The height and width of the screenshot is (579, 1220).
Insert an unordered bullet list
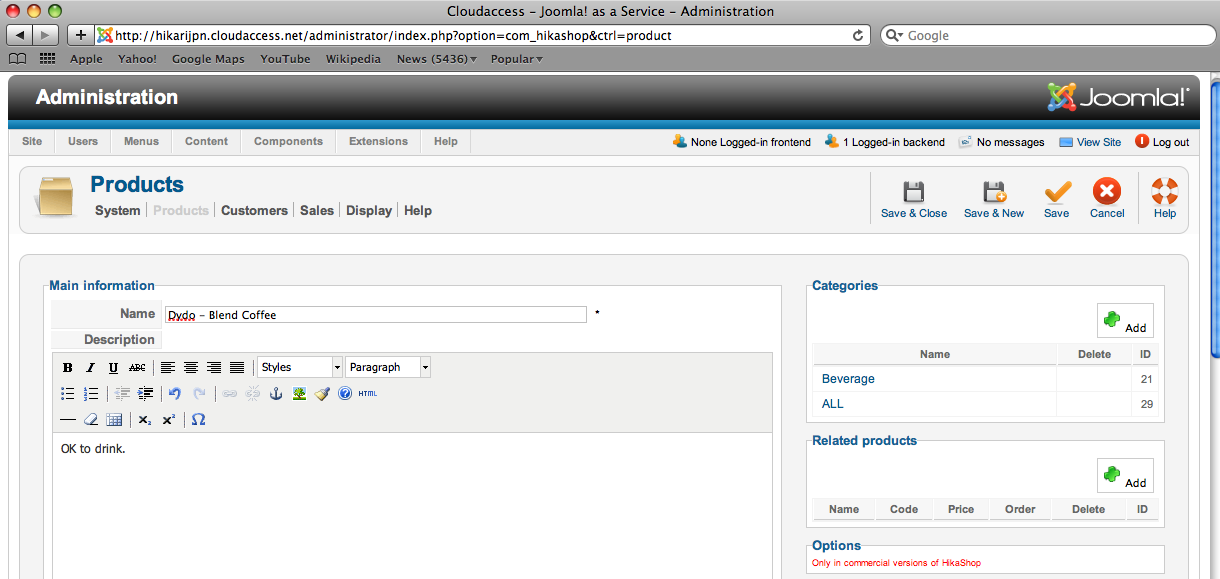[68, 393]
